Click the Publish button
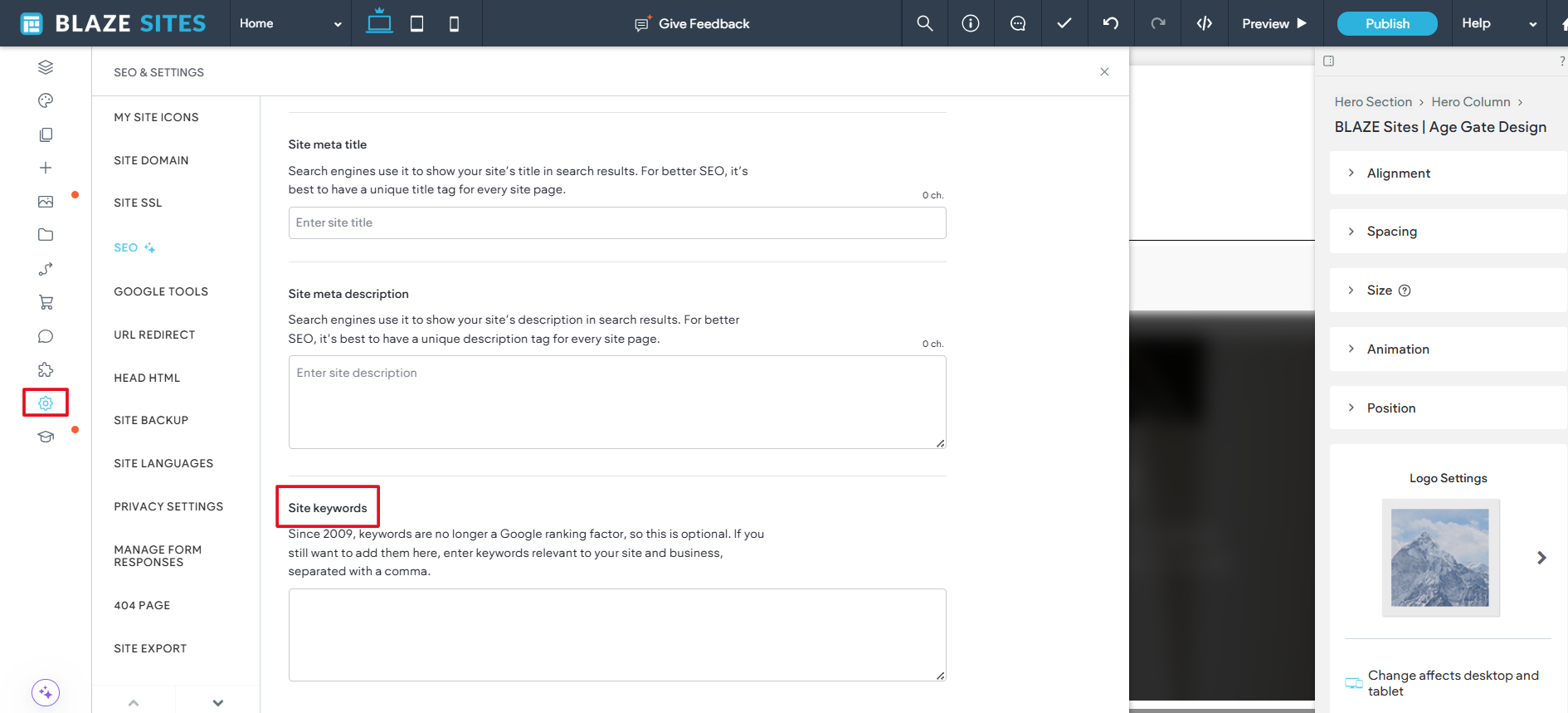1568x713 pixels. 1387,23
